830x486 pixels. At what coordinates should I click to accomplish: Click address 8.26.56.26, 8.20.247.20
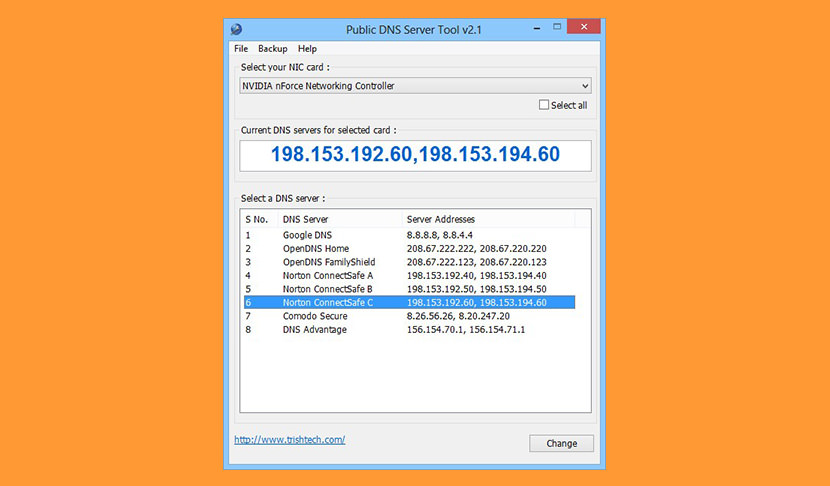(x=458, y=316)
